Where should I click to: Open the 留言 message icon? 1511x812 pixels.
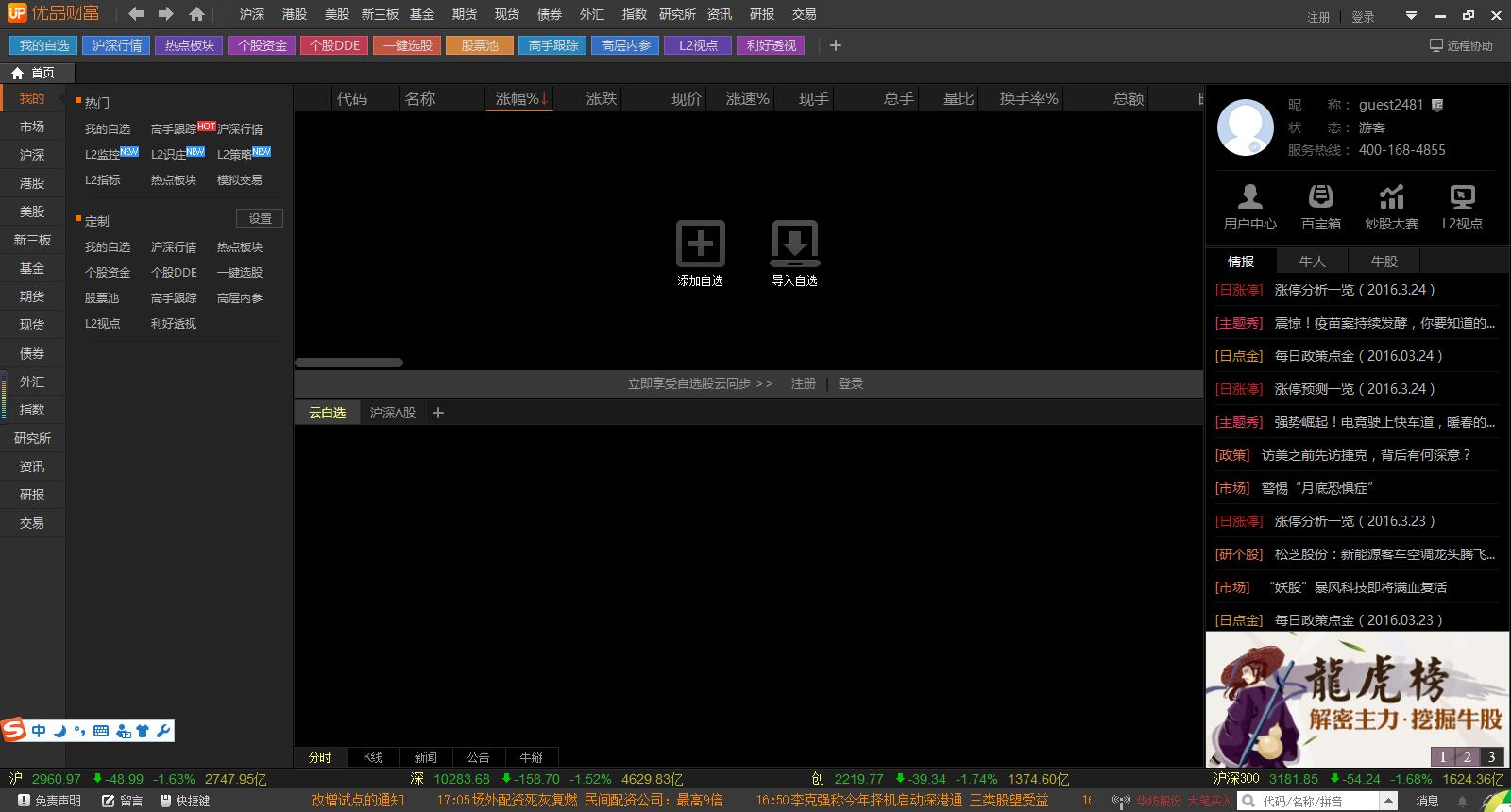point(109,801)
